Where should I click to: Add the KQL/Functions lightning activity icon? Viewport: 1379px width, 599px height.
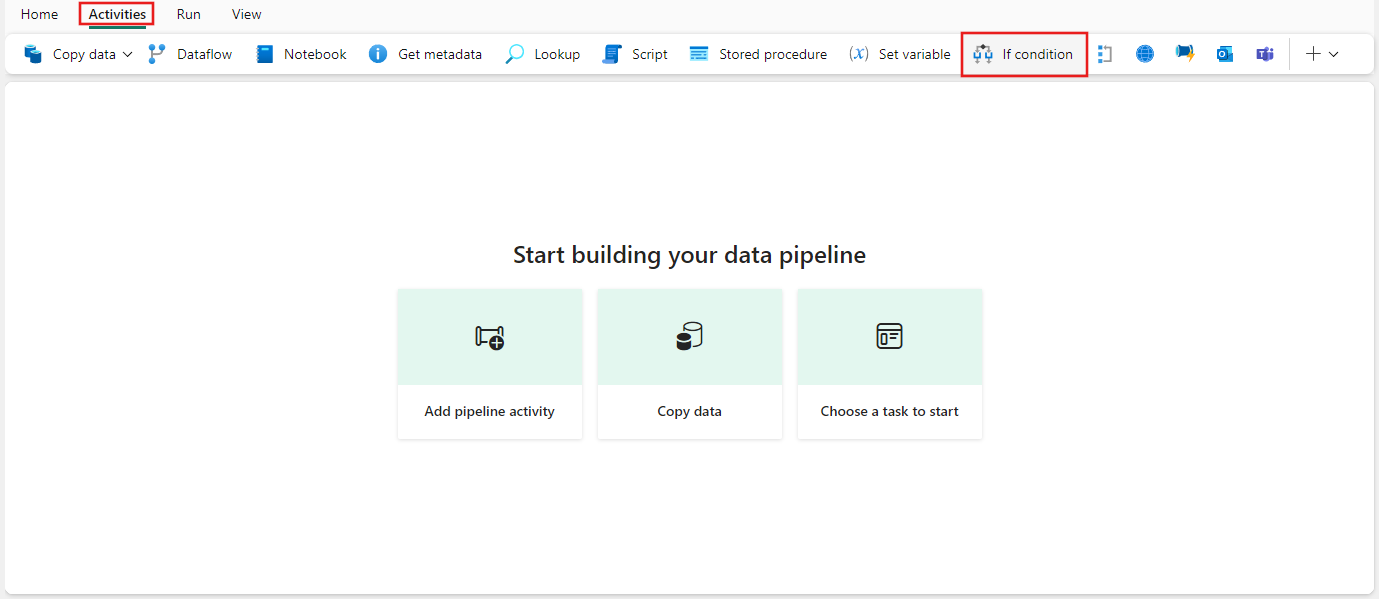[x=1185, y=54]
